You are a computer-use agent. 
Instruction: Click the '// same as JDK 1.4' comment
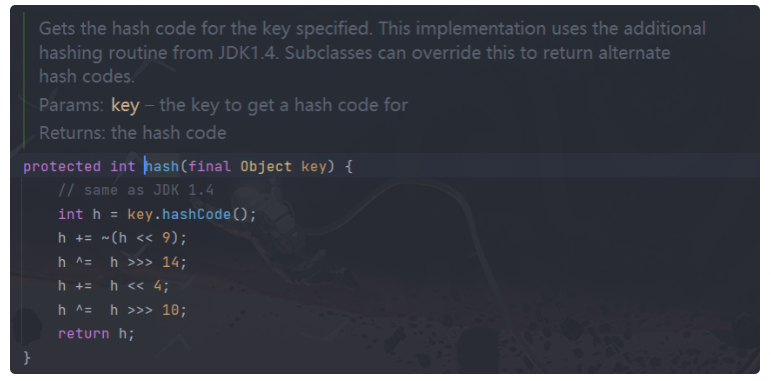click(x=136, y=190)
